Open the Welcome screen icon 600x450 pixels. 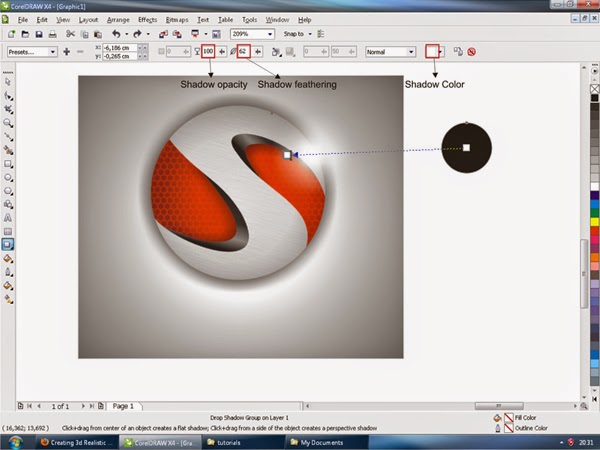pos(216,34)
